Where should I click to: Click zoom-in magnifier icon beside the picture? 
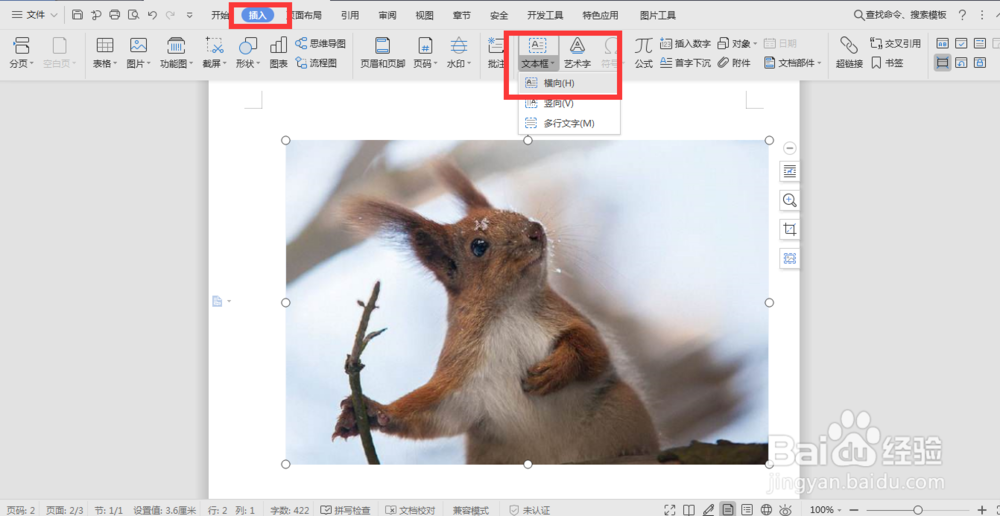[790, 200]
